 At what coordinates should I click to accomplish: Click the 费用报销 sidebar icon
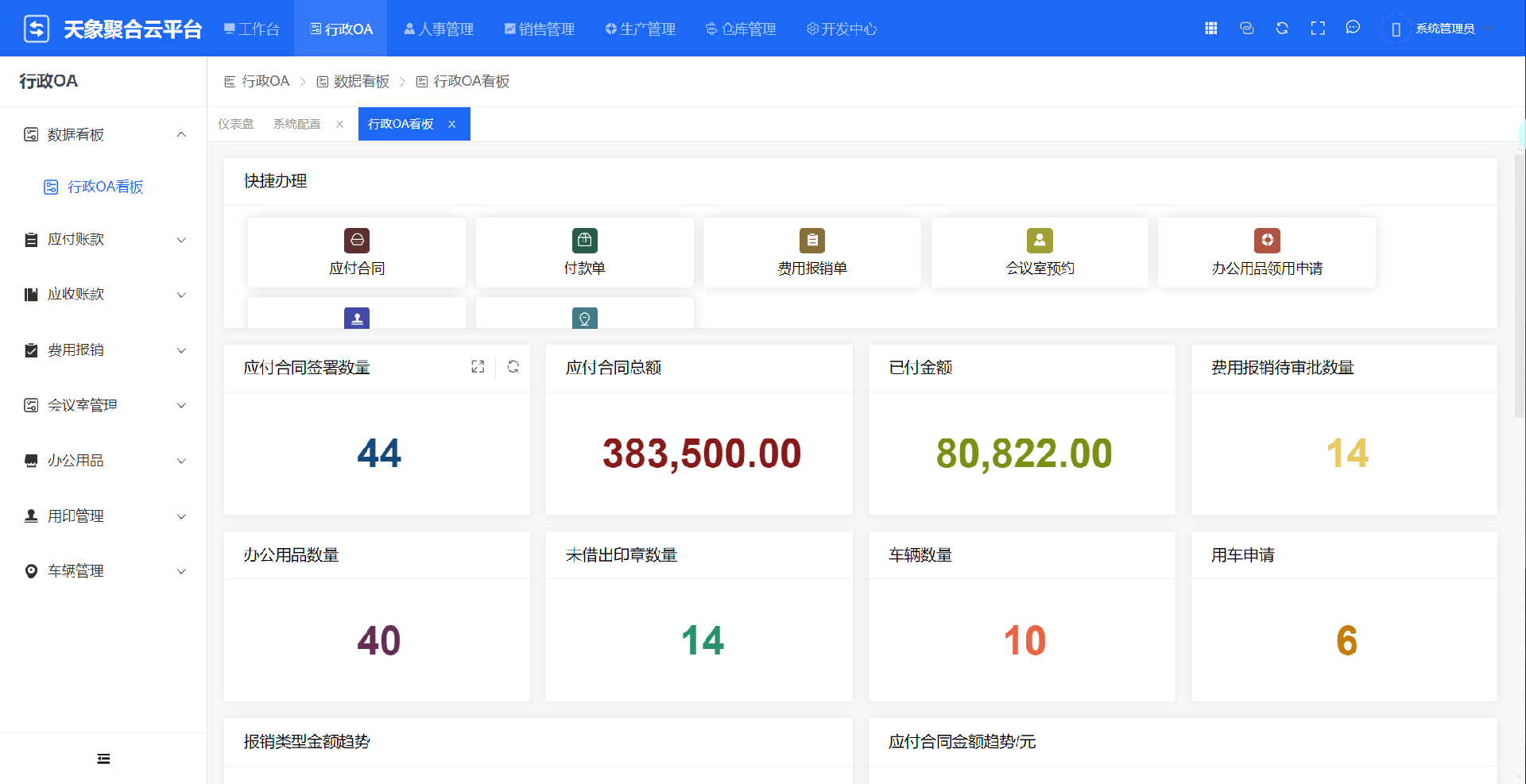pyautogui.click(x=31, y=350)
